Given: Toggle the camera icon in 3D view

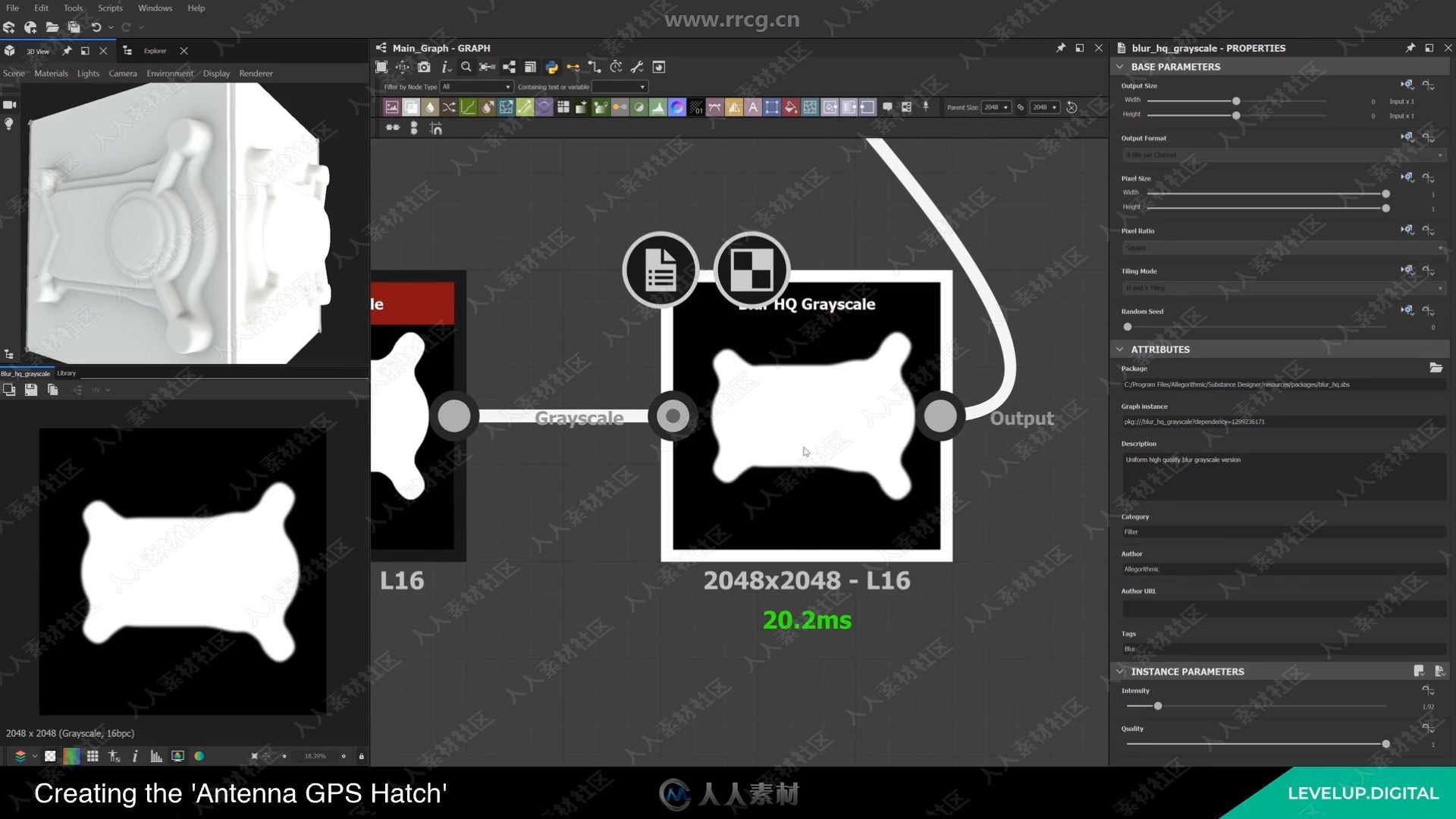Looking at the screenshot, I should [10, 105].
